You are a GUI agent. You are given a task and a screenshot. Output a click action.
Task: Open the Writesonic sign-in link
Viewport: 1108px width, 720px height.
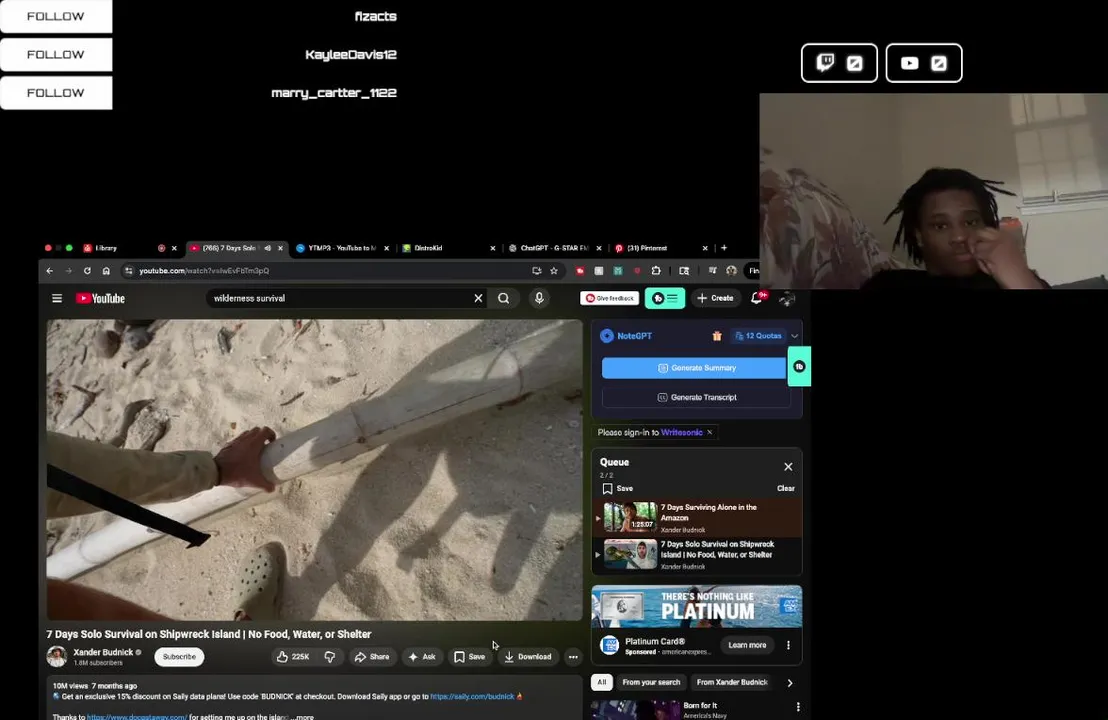tap(682, 432)
